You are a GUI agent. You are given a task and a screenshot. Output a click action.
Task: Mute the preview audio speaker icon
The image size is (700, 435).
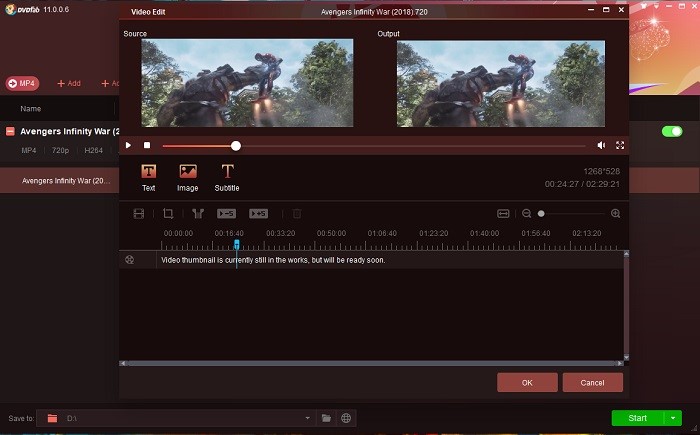pos(601,145)
